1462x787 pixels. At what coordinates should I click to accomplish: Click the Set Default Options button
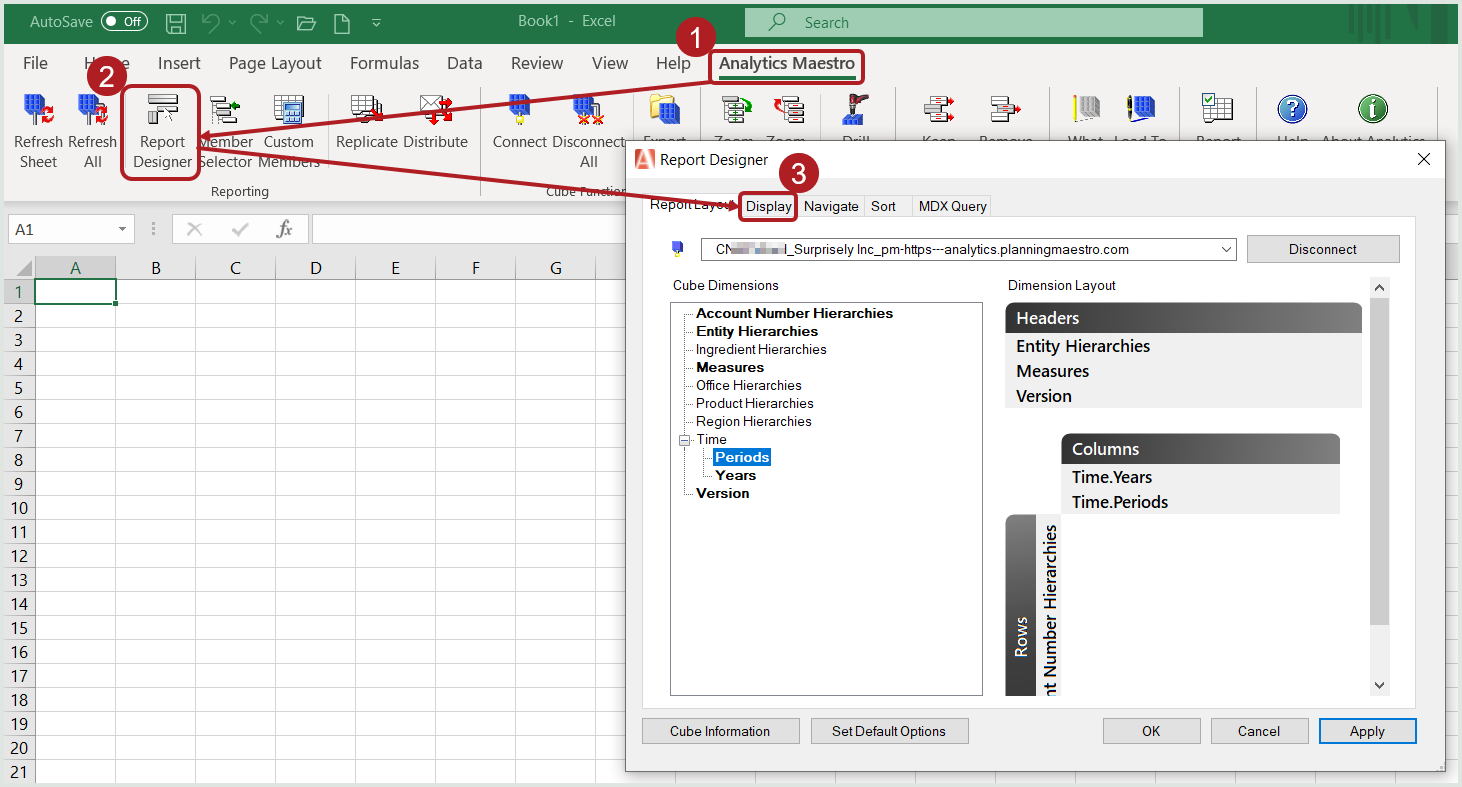tap(889, 731)
